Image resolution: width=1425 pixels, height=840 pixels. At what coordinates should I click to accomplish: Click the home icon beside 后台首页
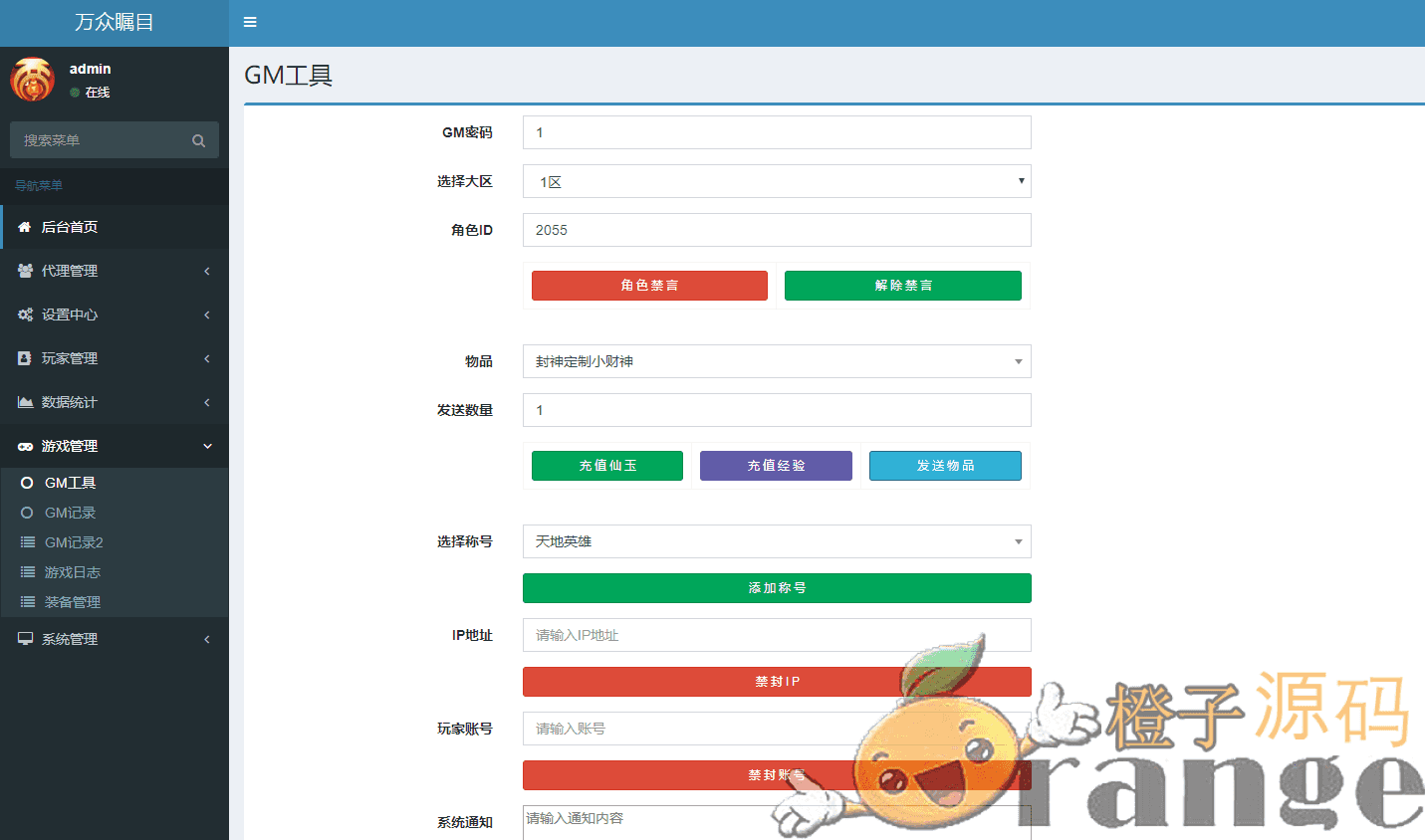tap(25, 227)
